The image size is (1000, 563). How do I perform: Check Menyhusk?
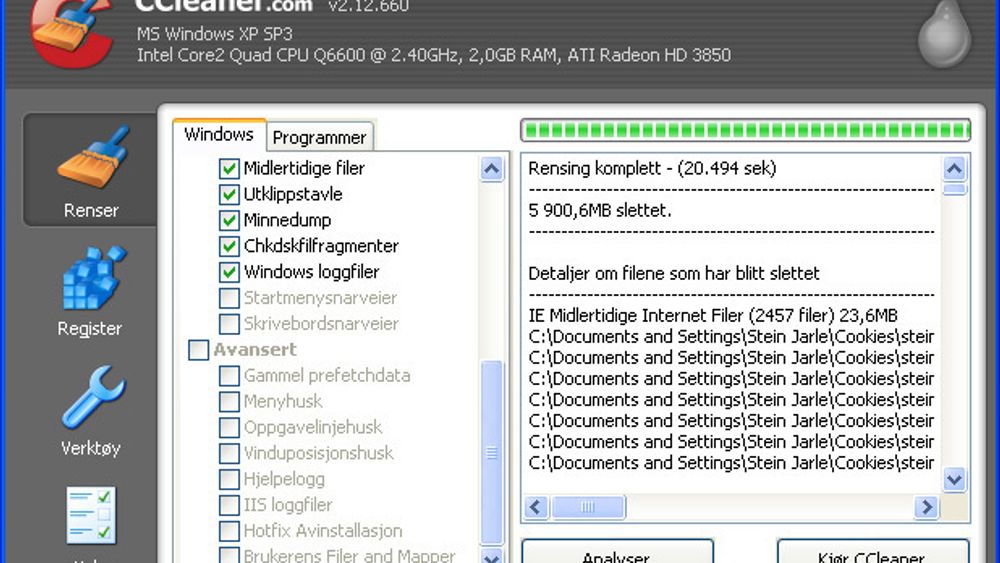point(229,402)
